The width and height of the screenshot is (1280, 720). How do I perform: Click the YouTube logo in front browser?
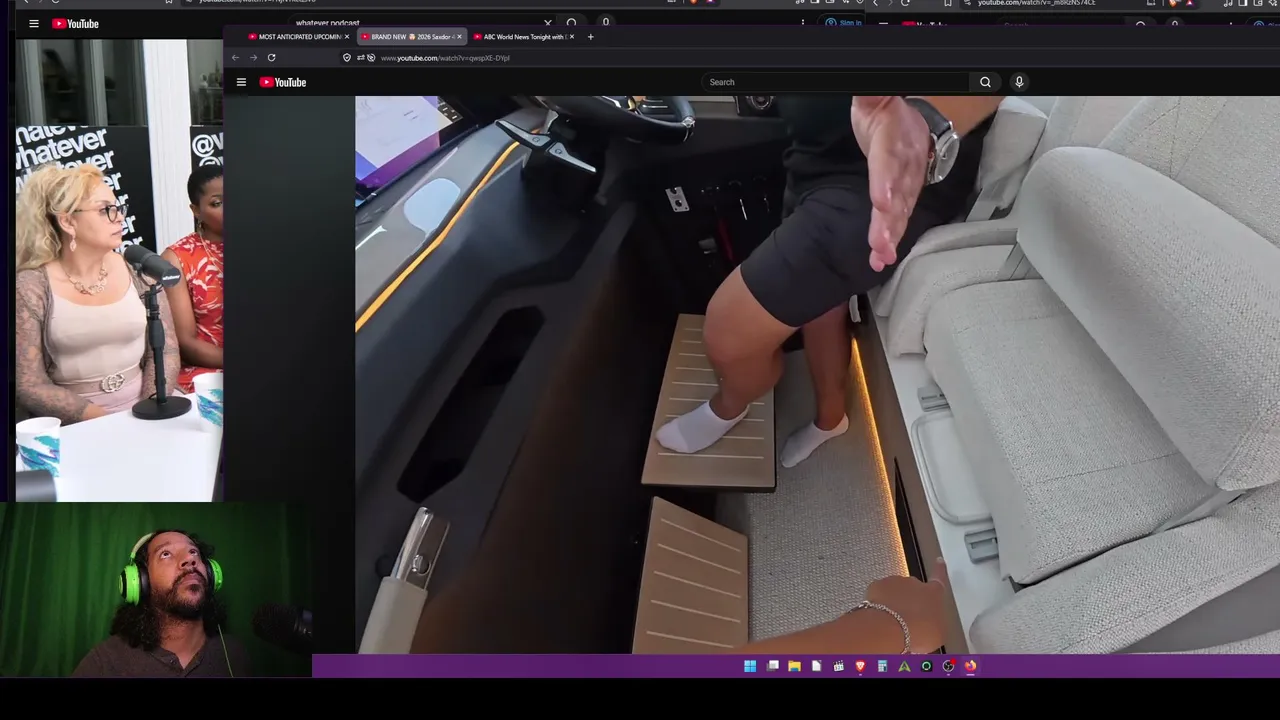tap(283, 82)
